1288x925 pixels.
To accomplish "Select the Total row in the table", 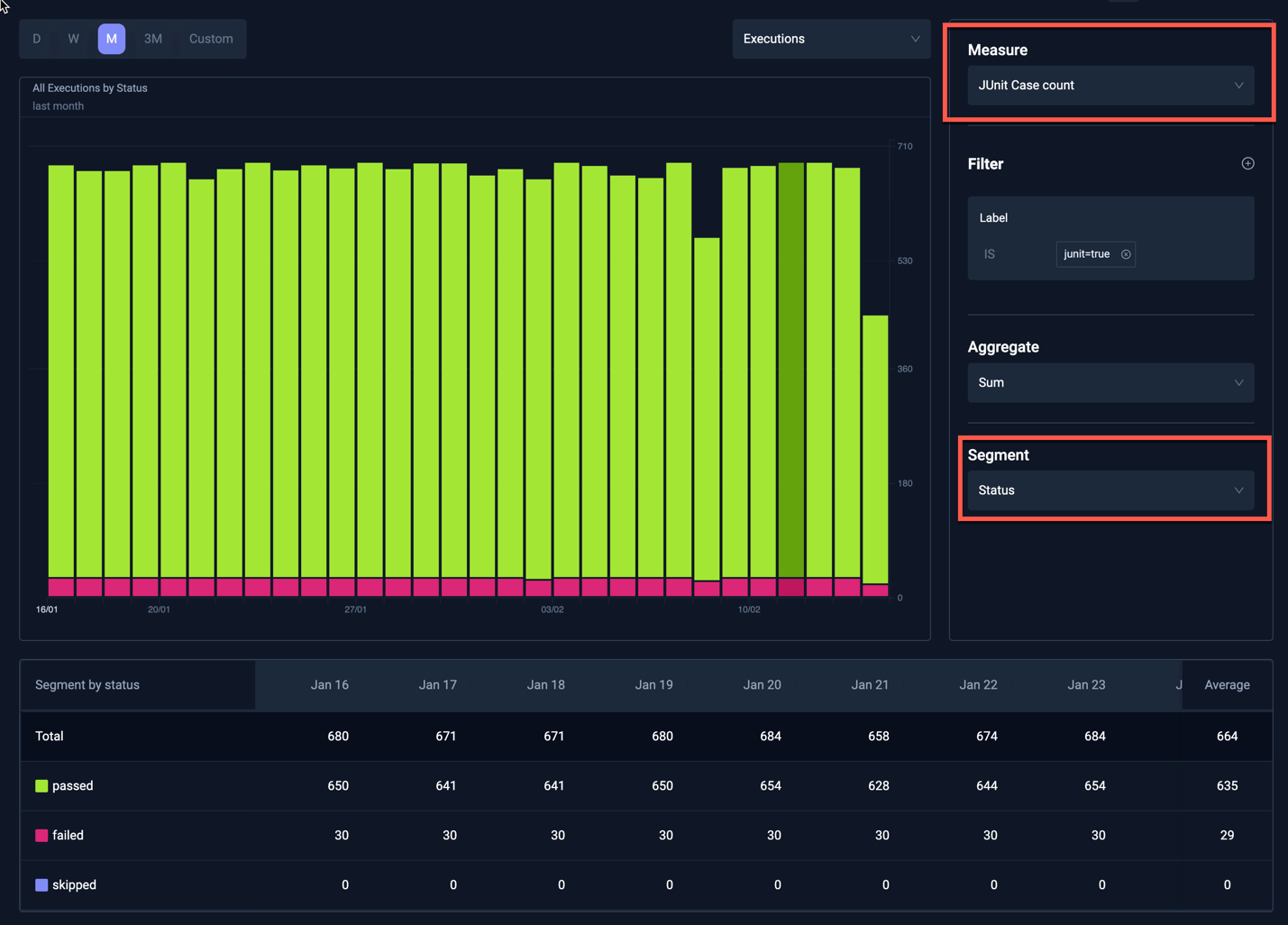I will click(49, 736).
